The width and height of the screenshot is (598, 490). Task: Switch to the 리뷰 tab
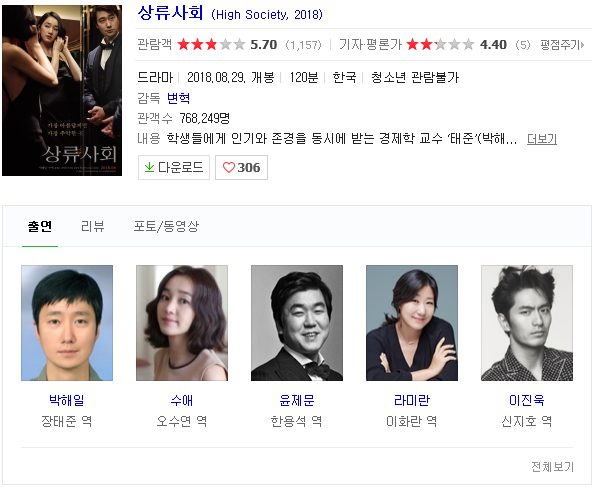click(93, 226)
